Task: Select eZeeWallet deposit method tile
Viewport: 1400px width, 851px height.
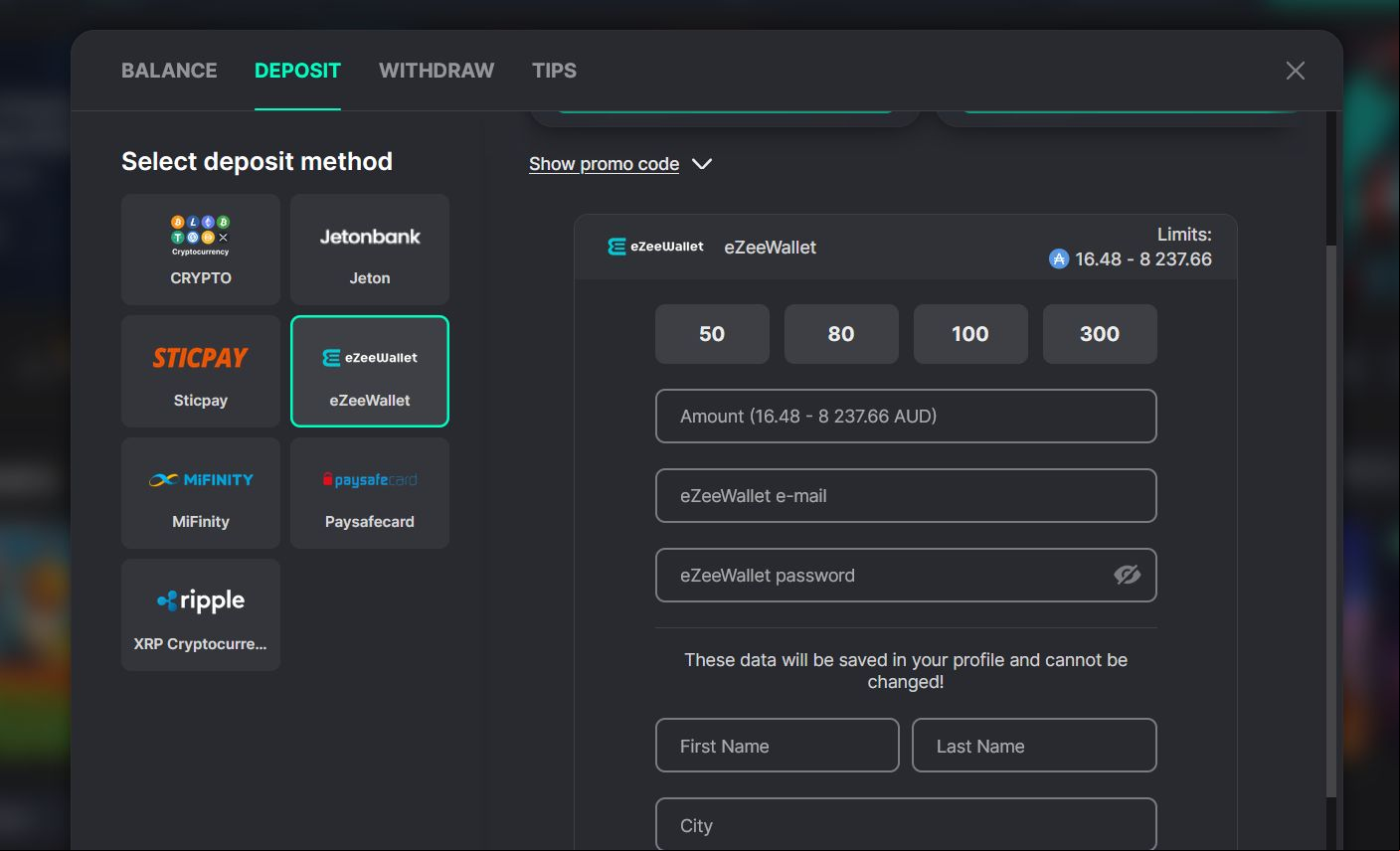Action: click(x=370, y=371)
